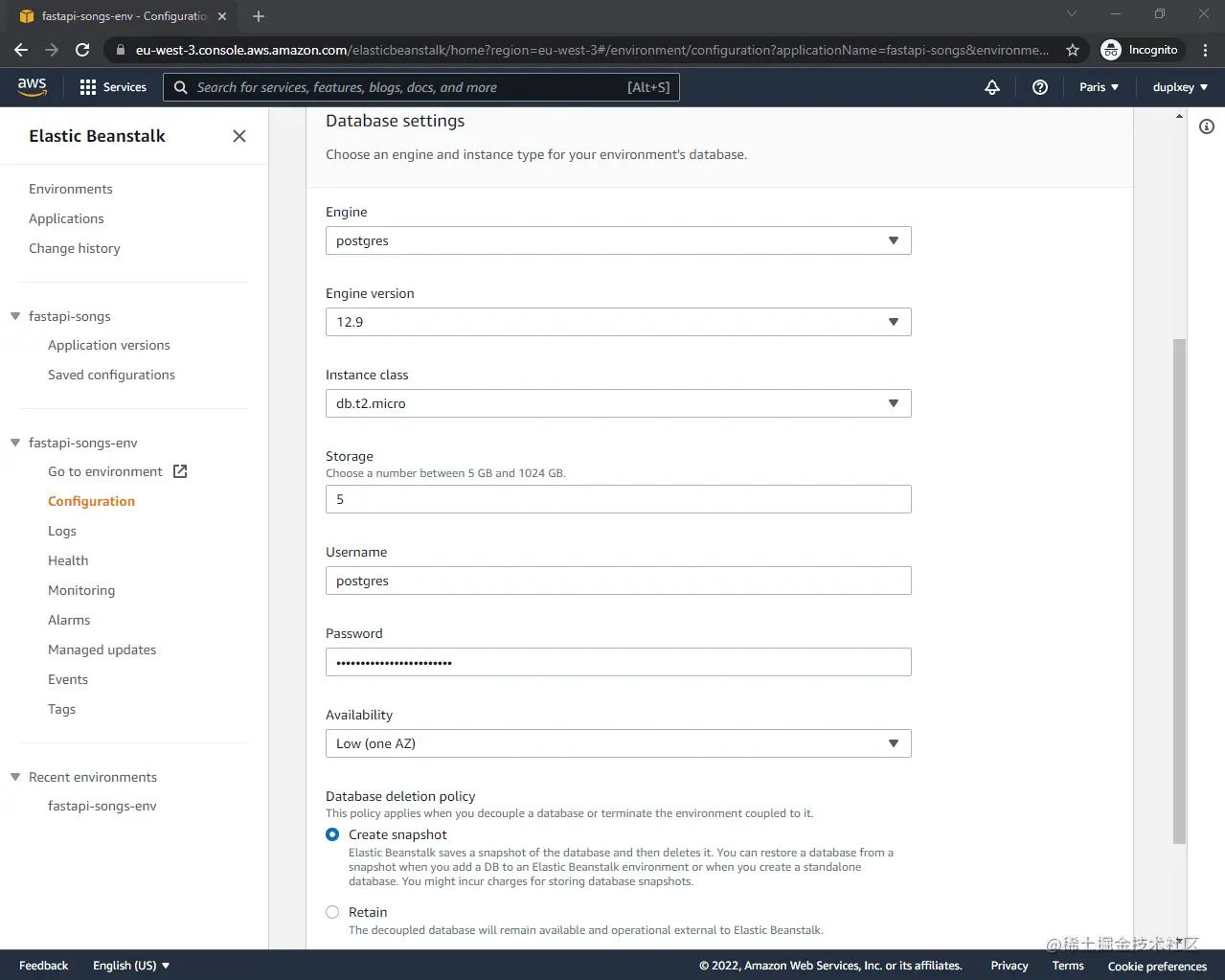
Task: Reload the page with refresh icon
Action: point(82,50)
